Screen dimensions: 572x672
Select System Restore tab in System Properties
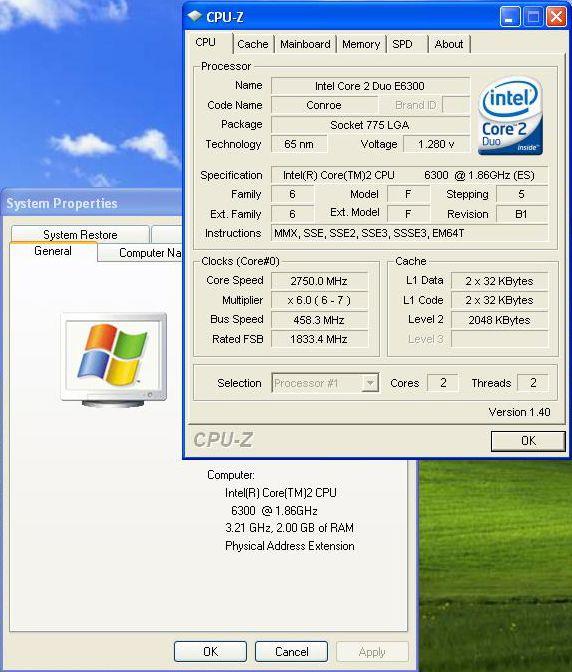pos(80,234)
